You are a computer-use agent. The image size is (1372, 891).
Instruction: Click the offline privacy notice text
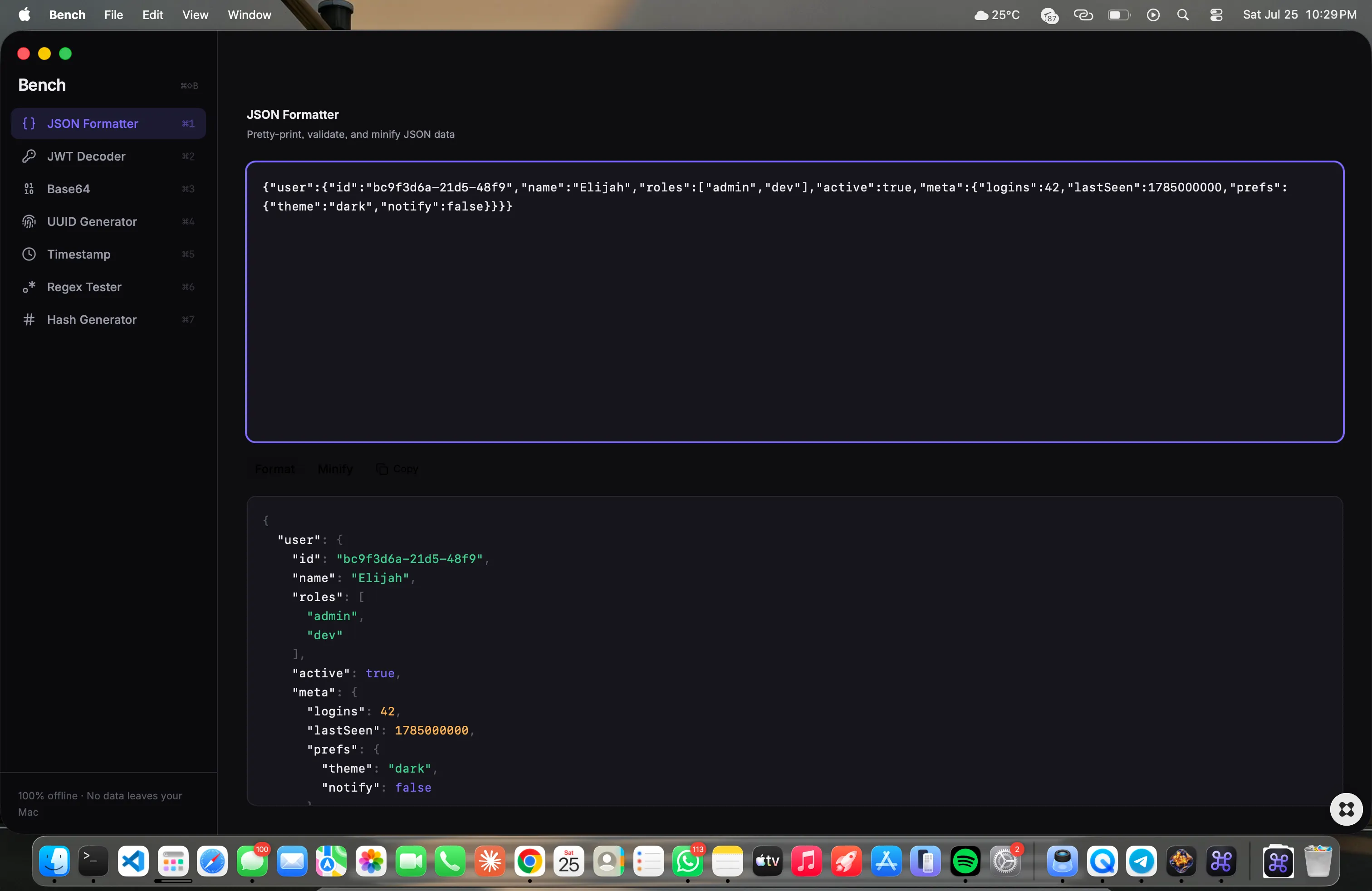pyautogui.click(x=100, y=804)
